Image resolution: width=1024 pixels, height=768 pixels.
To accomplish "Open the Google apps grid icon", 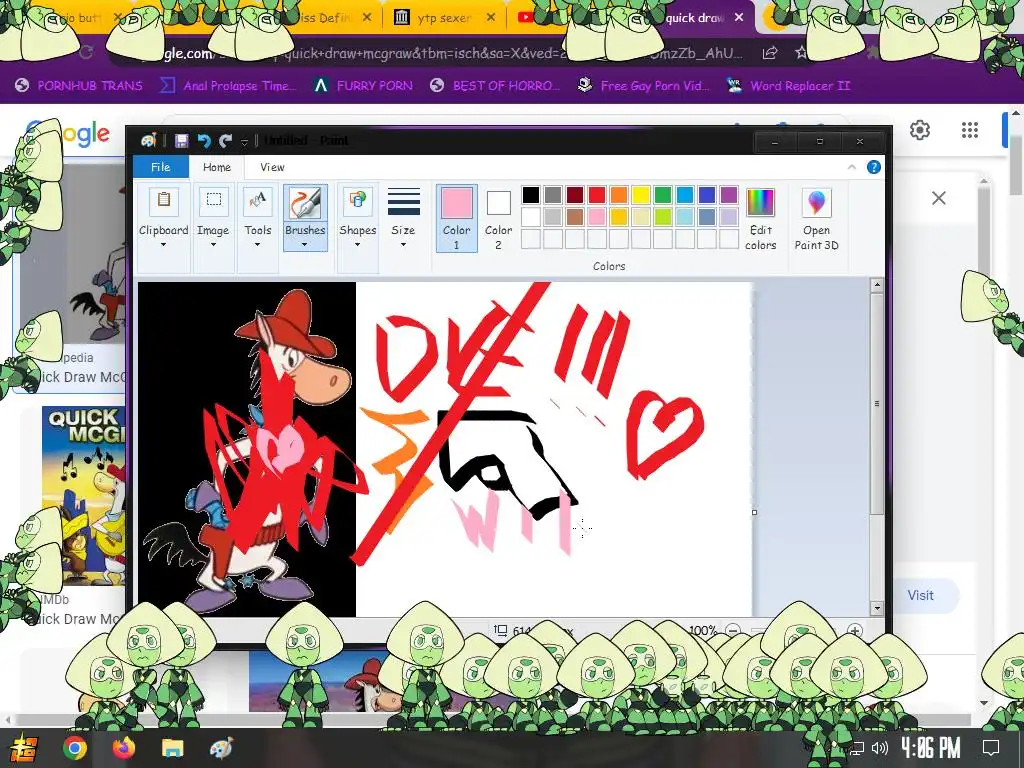I will (970, 130).
